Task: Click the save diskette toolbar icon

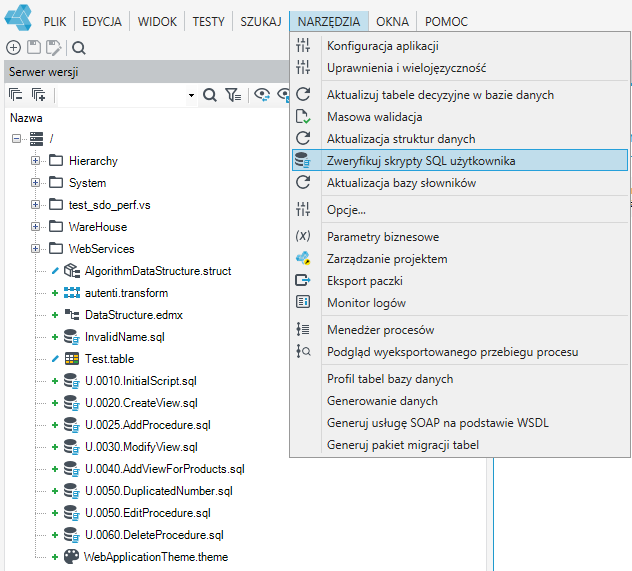Action: tap(34, 48)
